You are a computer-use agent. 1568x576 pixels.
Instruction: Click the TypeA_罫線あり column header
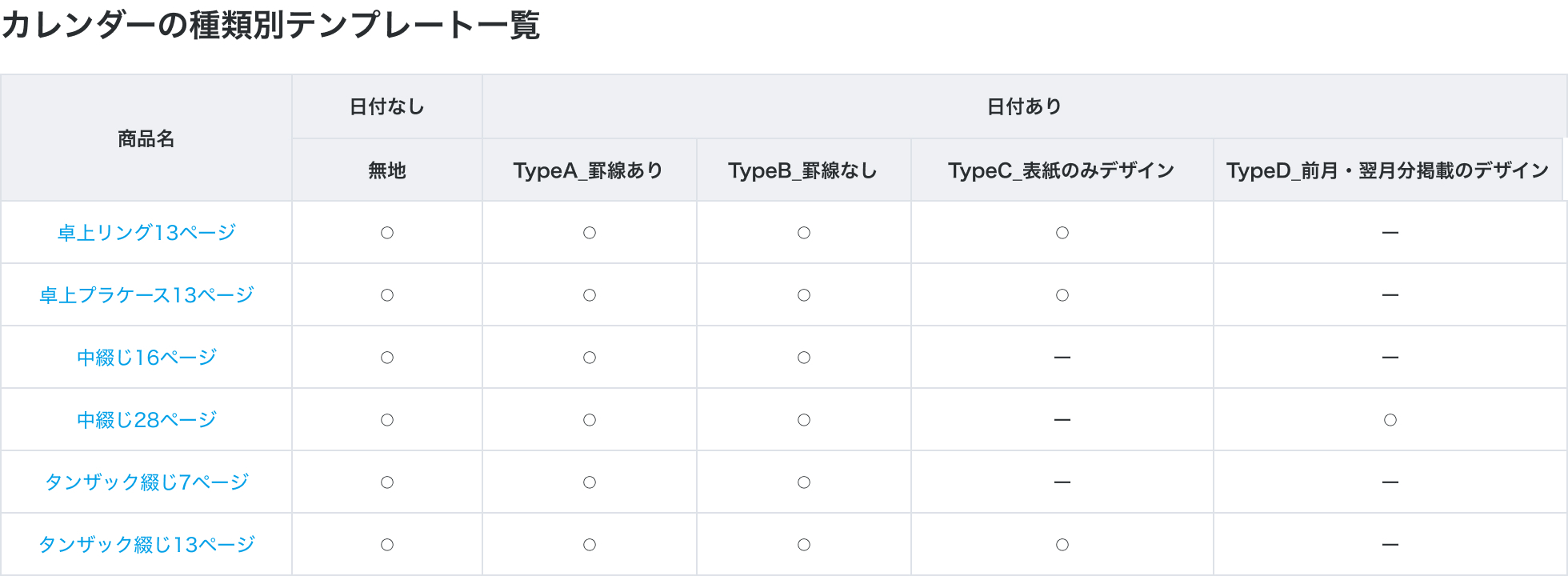(x=589, y=170)
